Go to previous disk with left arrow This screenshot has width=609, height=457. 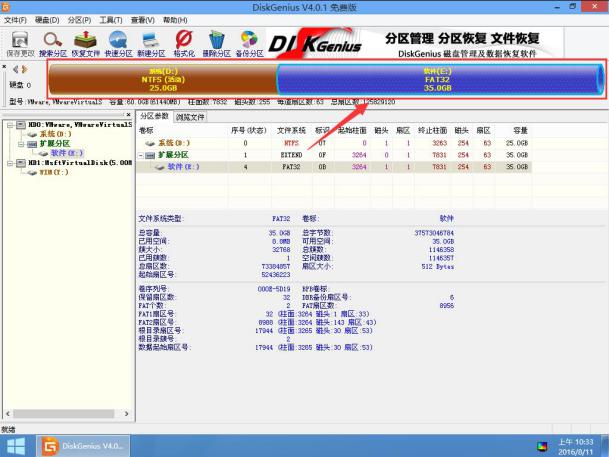coord(15,70)
